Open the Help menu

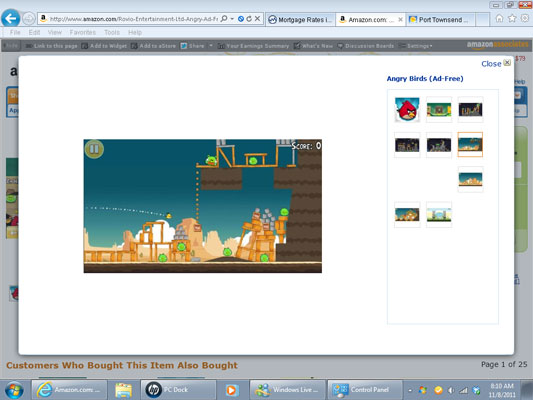(x=135, y=32)
